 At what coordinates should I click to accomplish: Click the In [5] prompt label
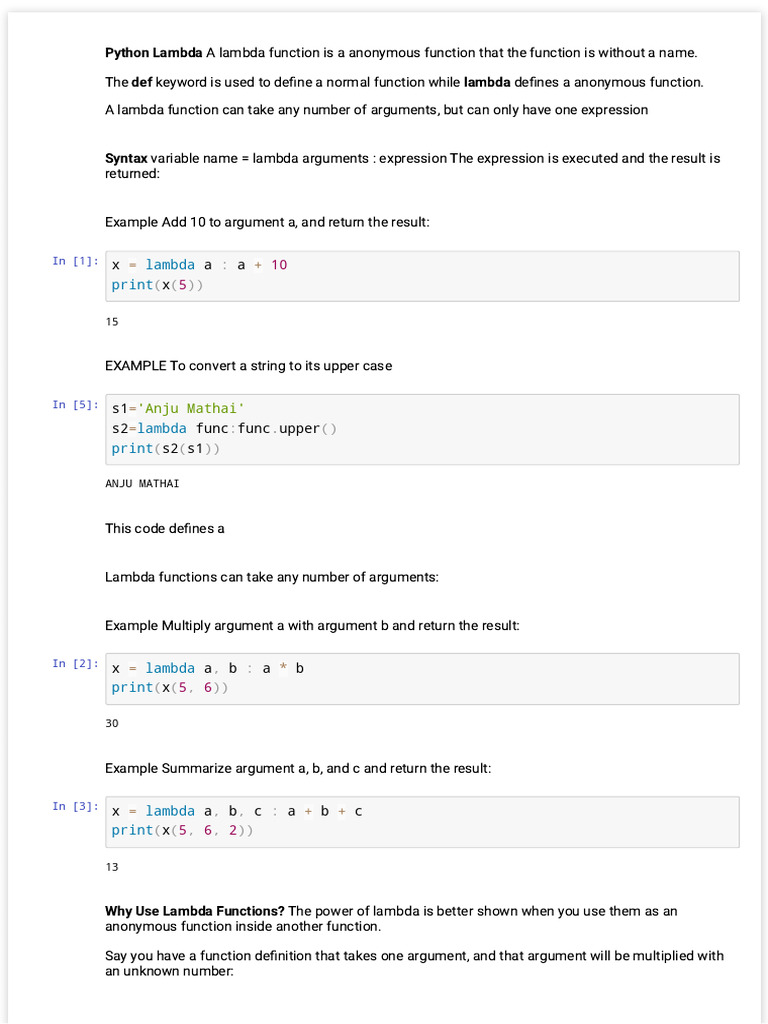pyautogui.click(x=75, y=405)
